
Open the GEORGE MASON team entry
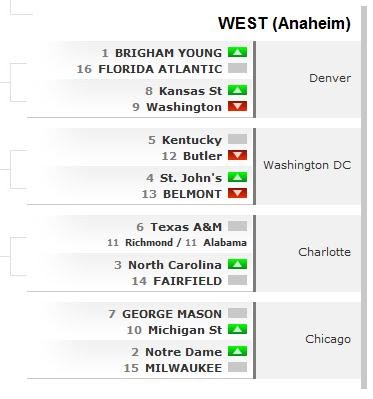click(x=172, y=314)
